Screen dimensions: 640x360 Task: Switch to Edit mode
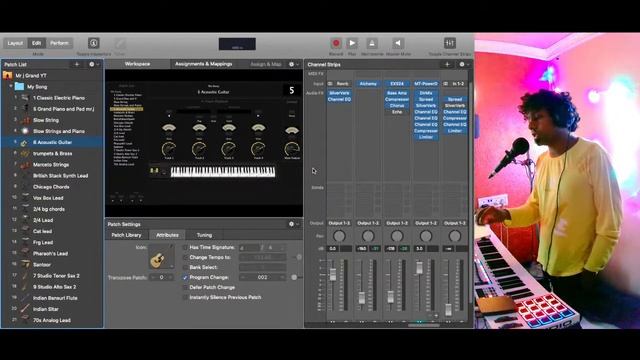pos(36,43)
